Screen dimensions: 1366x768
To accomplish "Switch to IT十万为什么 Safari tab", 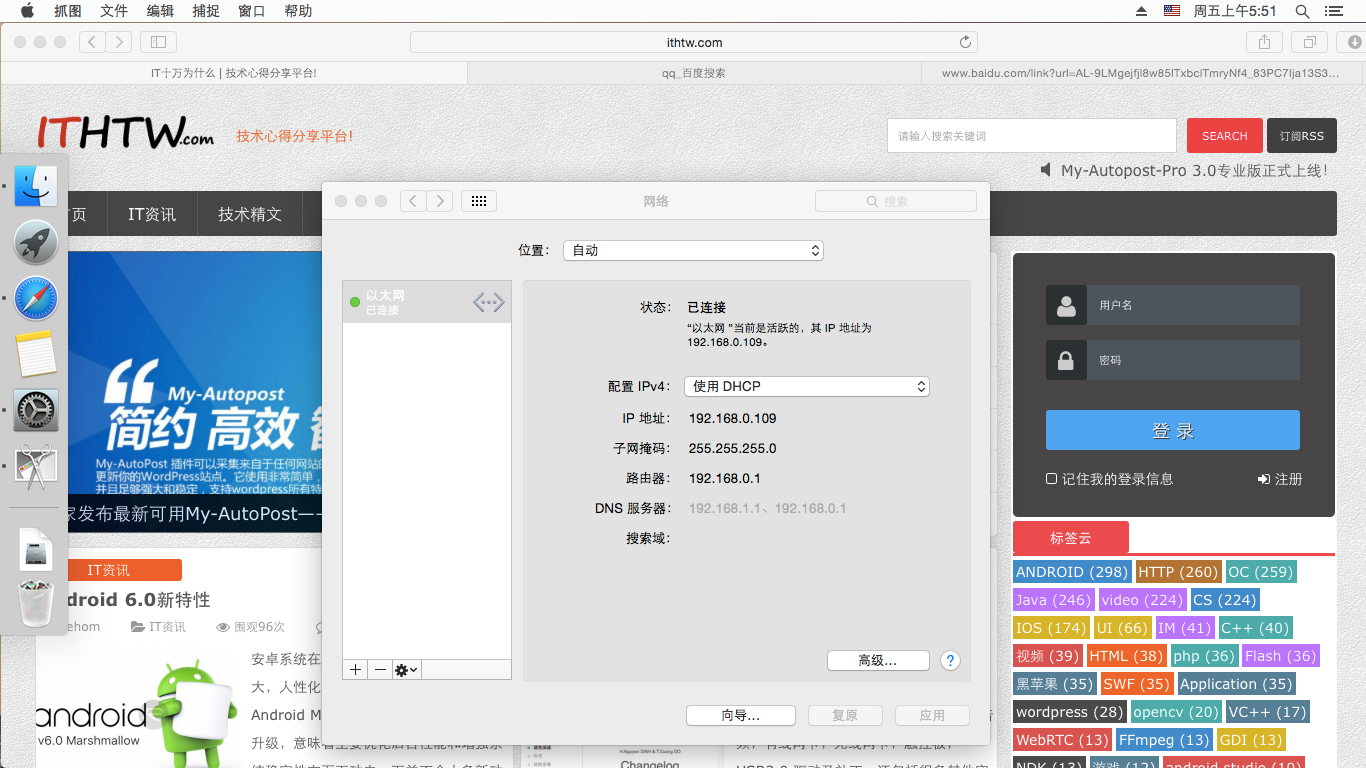I will coord(233,73).
